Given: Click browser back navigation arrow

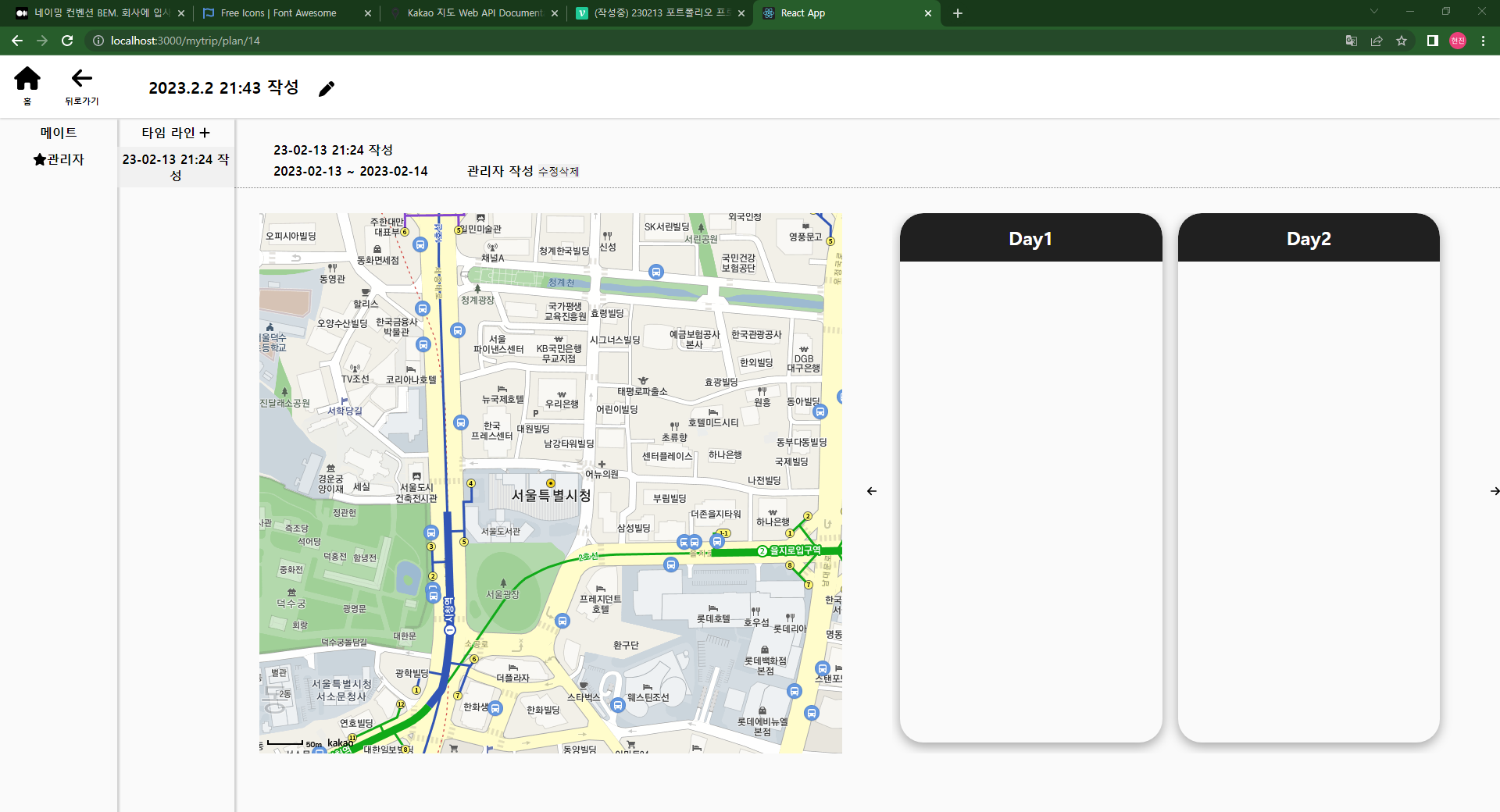Looking at the screenshot, I should (17, 41).
